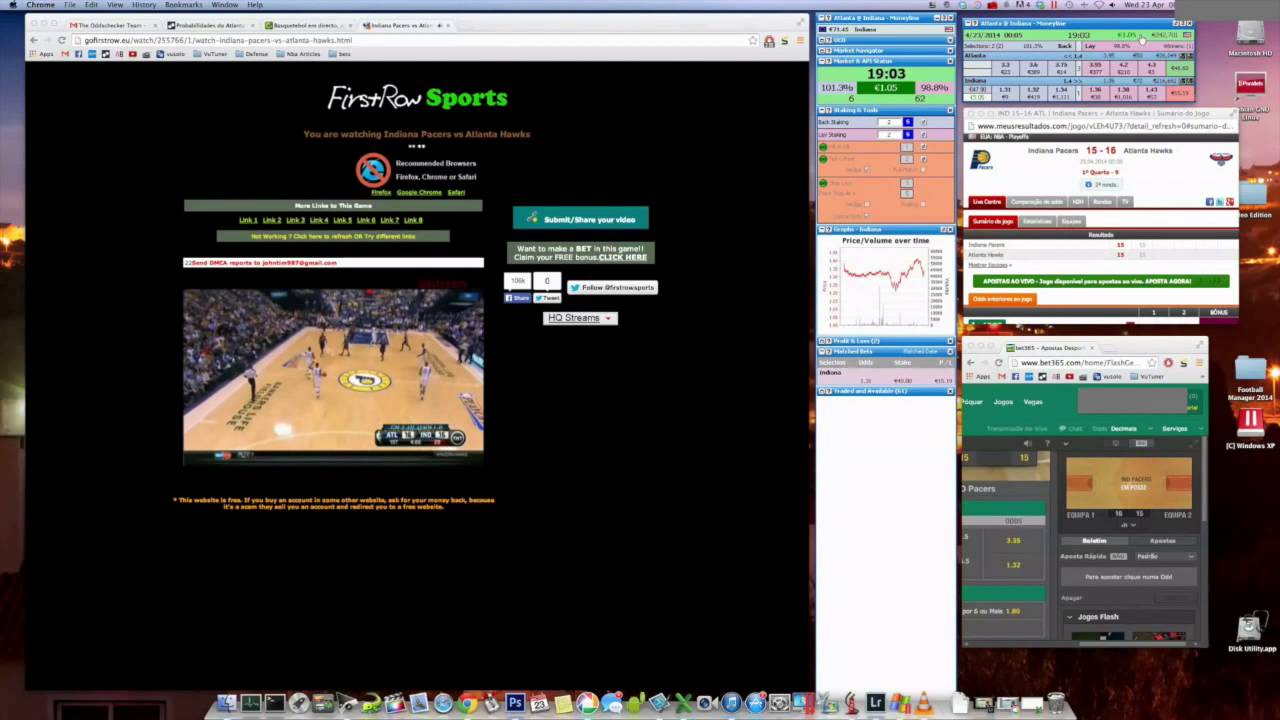Bookmark page with the star icon
The width and height of the screenshot is (1280, 720).
pyautogui.click(x=753, y=40)
